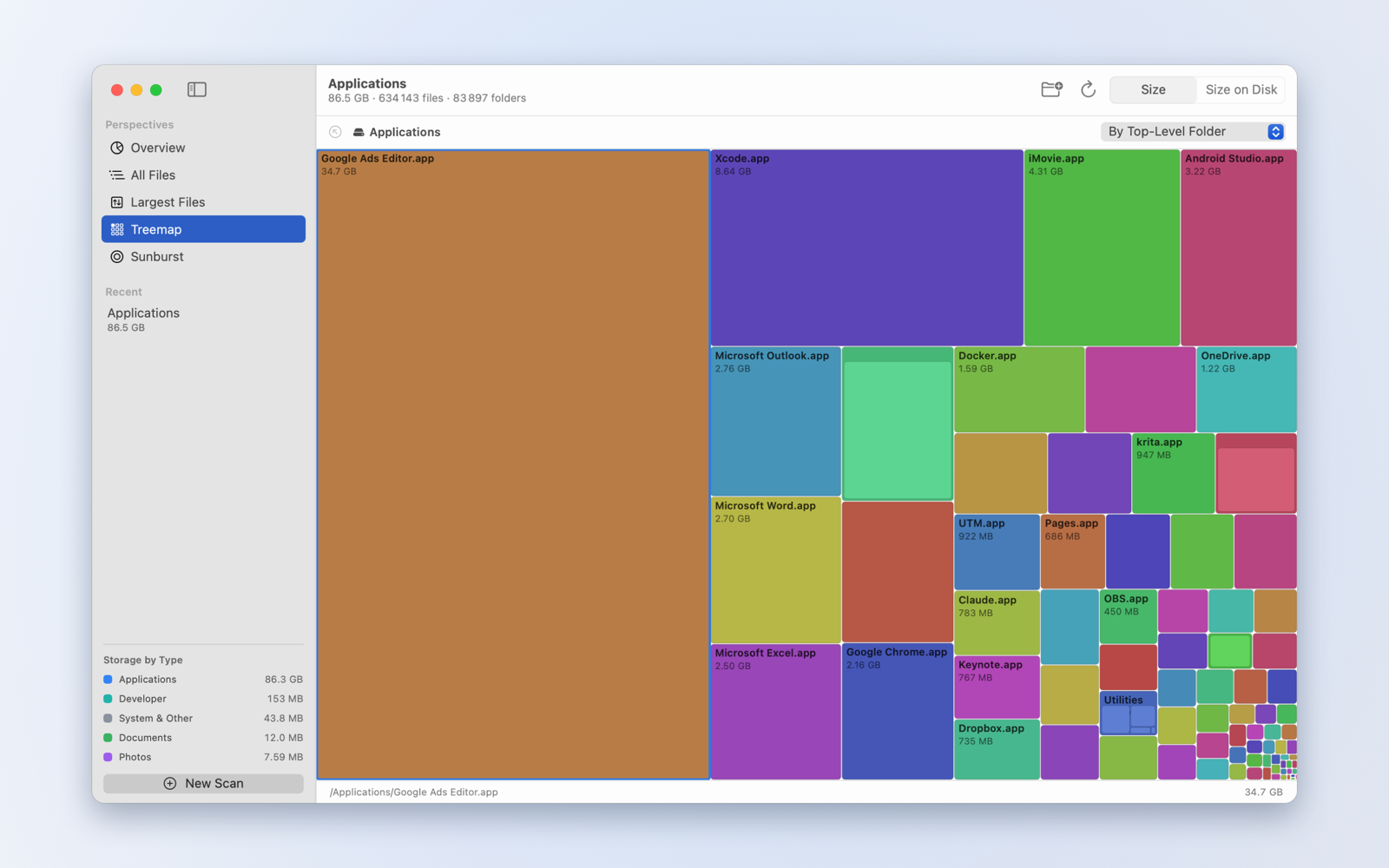Viewport: 1389px width, 868px height.
Task: Open the Largest Files perspective
Action: 203,202
